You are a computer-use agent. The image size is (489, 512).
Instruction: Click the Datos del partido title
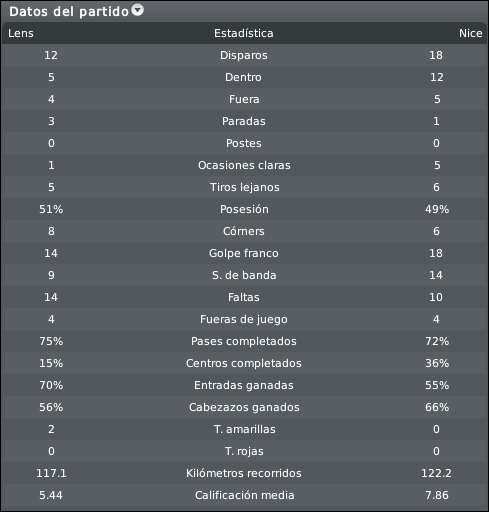click(69, 11)
